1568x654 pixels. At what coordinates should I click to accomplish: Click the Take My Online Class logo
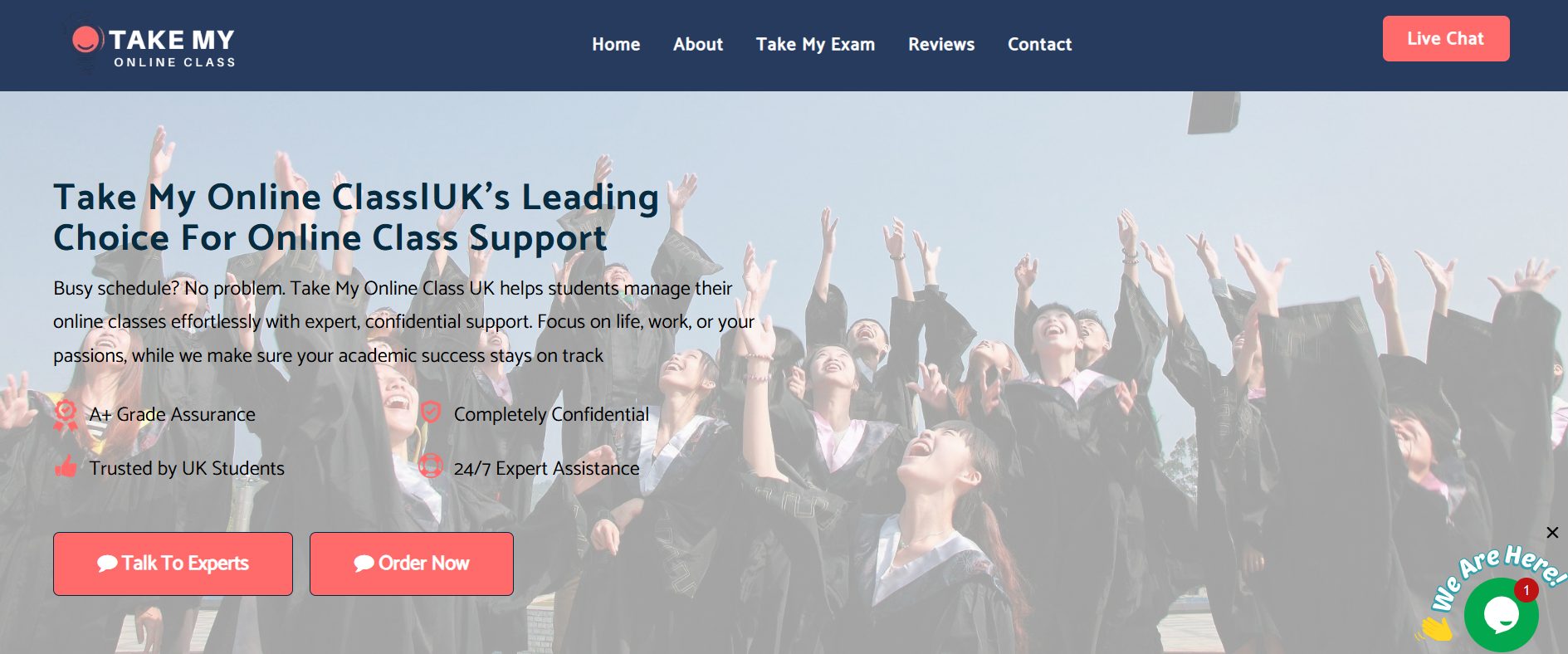click(x=154, y=46)
